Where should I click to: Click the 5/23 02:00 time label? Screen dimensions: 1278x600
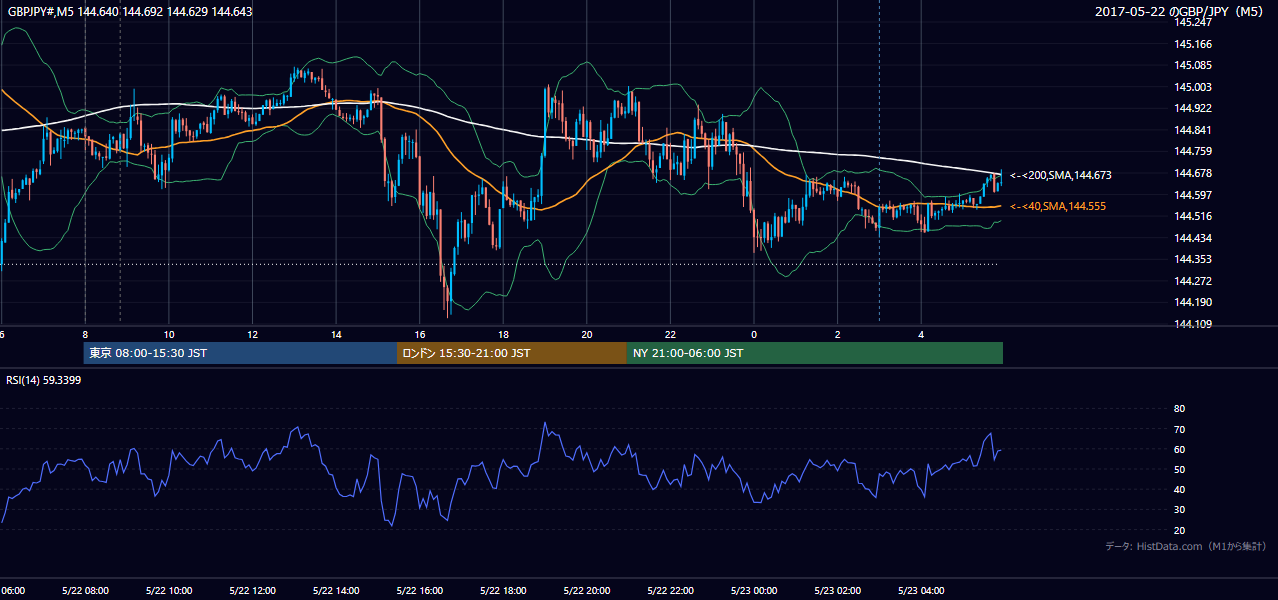click(838, 590)
